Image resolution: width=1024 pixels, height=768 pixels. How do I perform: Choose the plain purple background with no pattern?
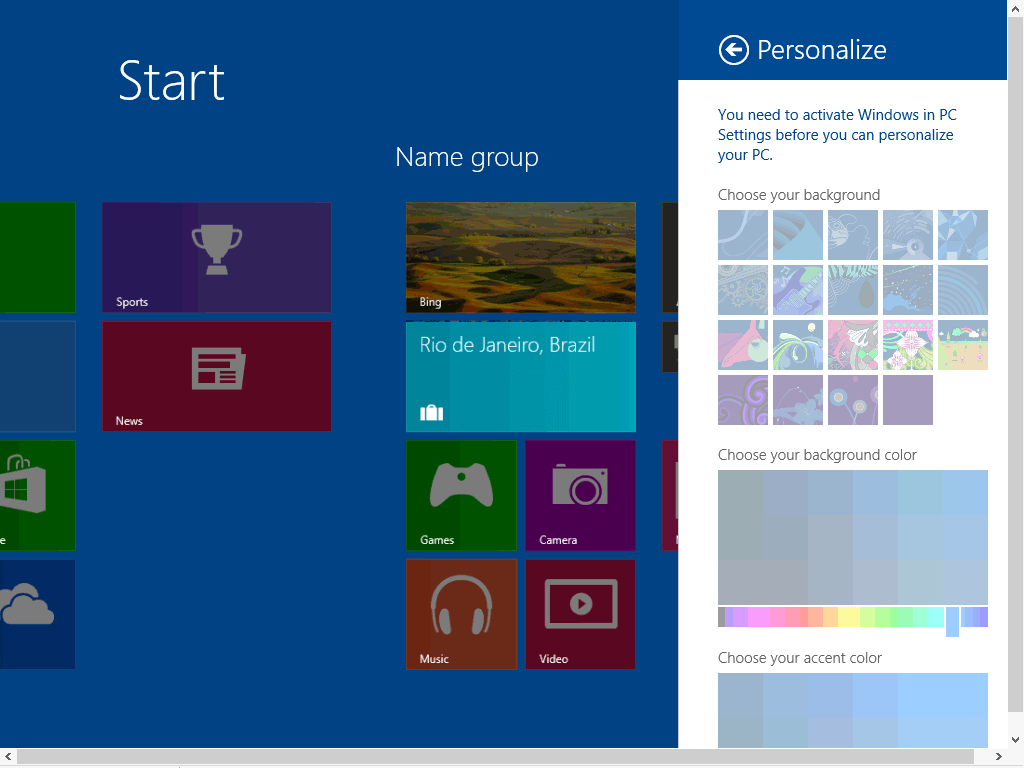(x=908, y=400)
